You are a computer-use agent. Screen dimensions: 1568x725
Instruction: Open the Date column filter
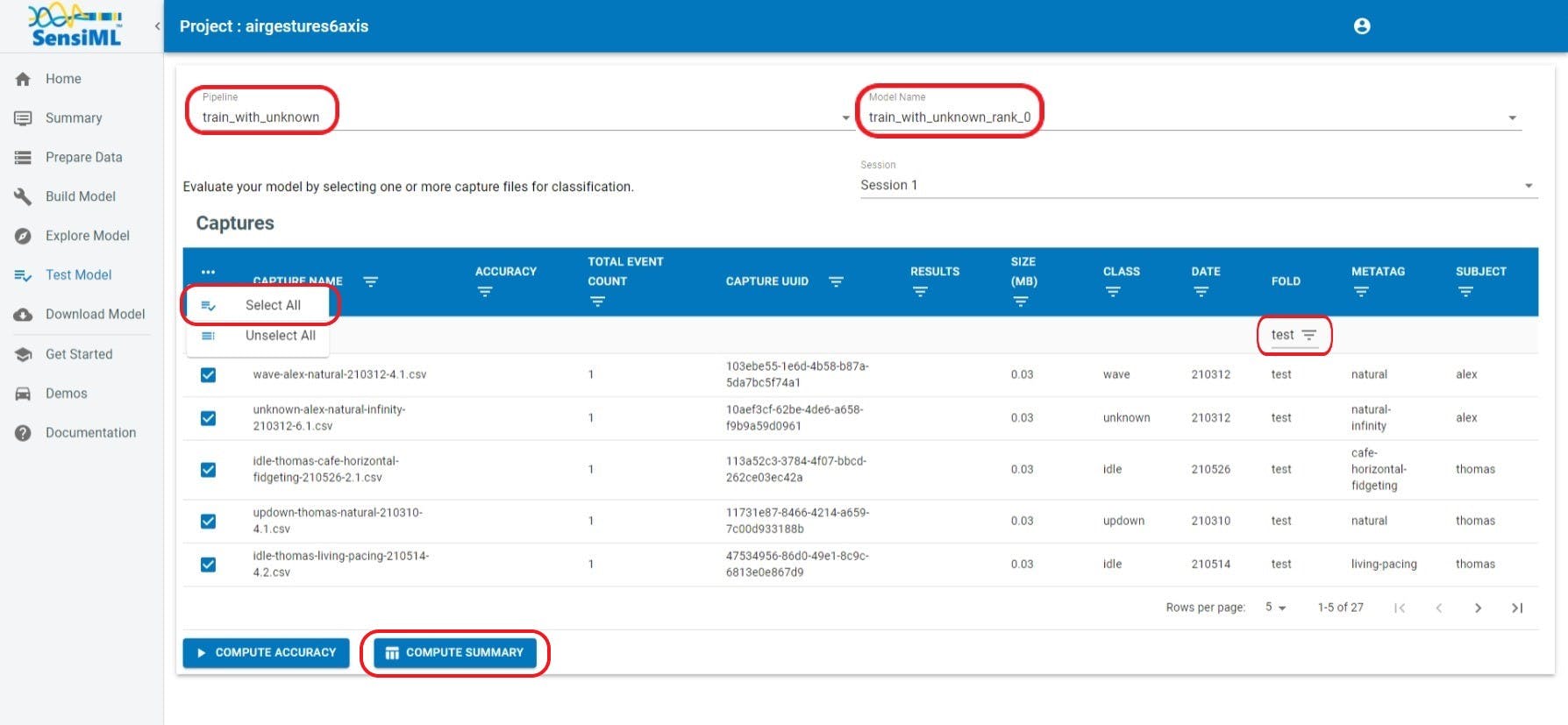point(1201,292)
